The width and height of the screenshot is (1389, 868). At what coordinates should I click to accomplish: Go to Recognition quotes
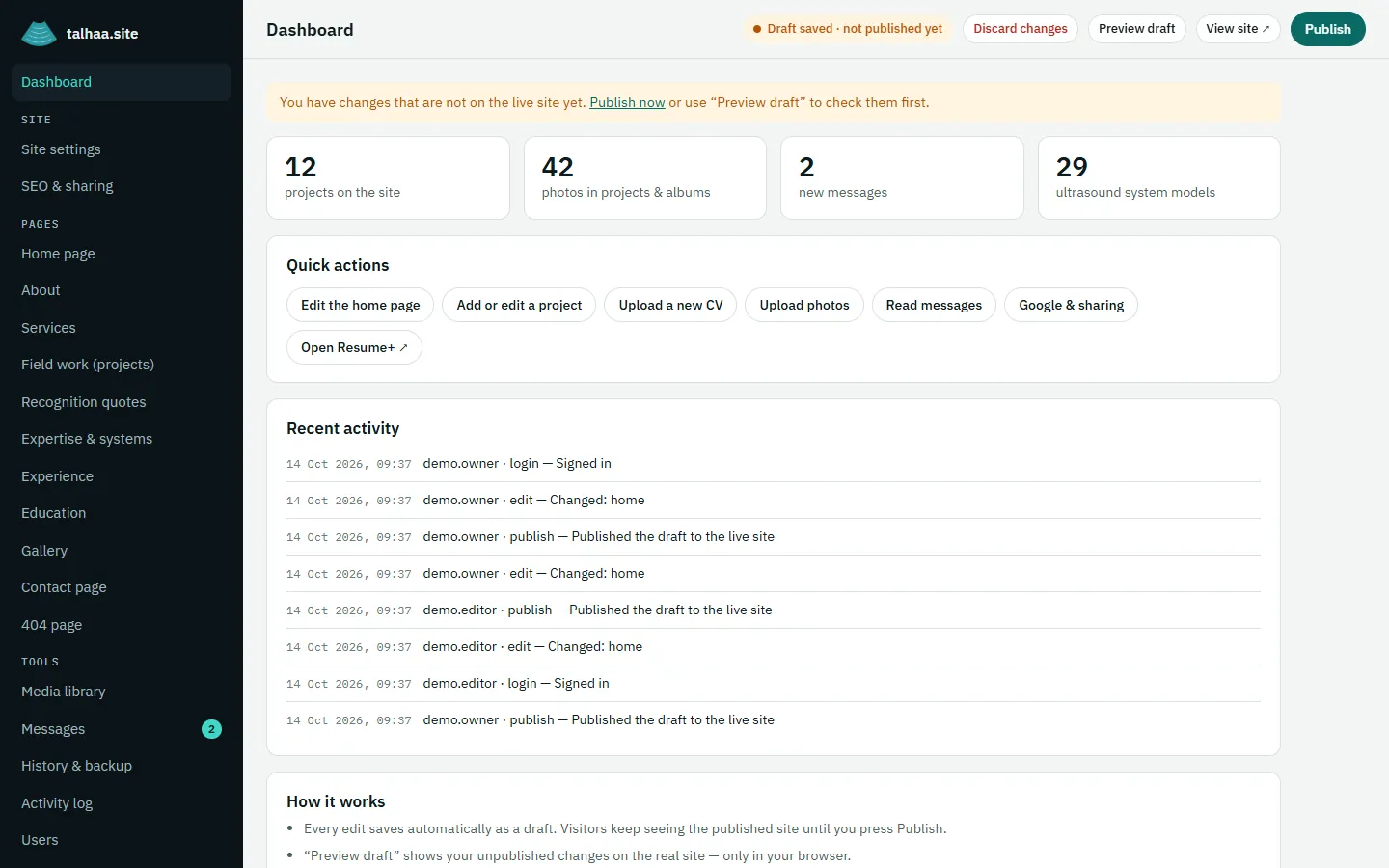122,402
